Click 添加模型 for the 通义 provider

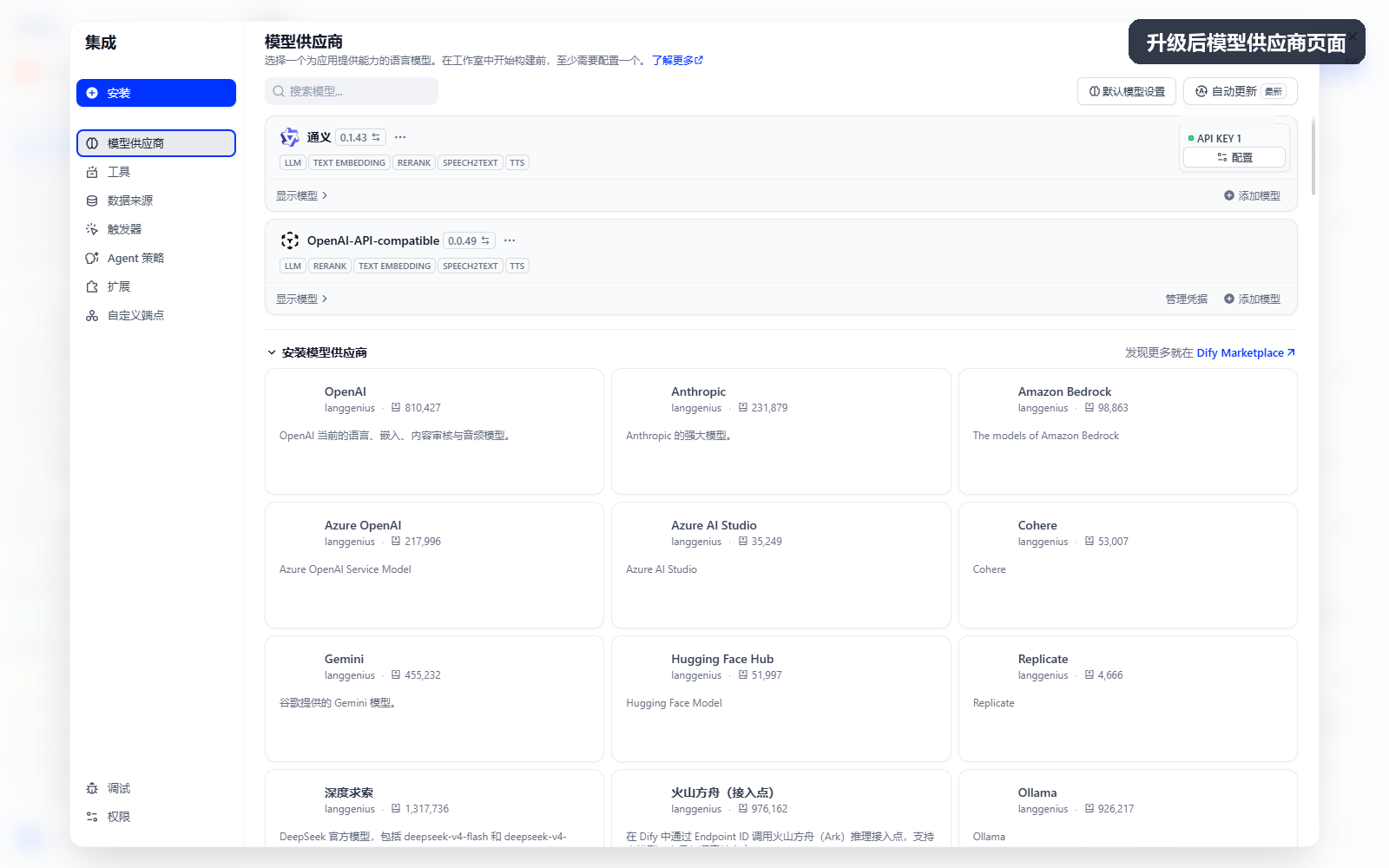(x=1252, y=195)
